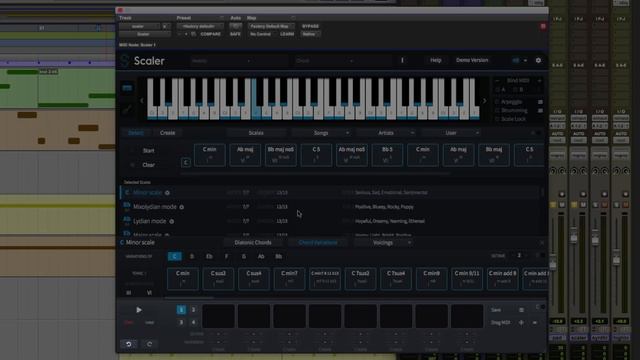Select the guitar view icon
Screen dimensions: 640x360
127,109
